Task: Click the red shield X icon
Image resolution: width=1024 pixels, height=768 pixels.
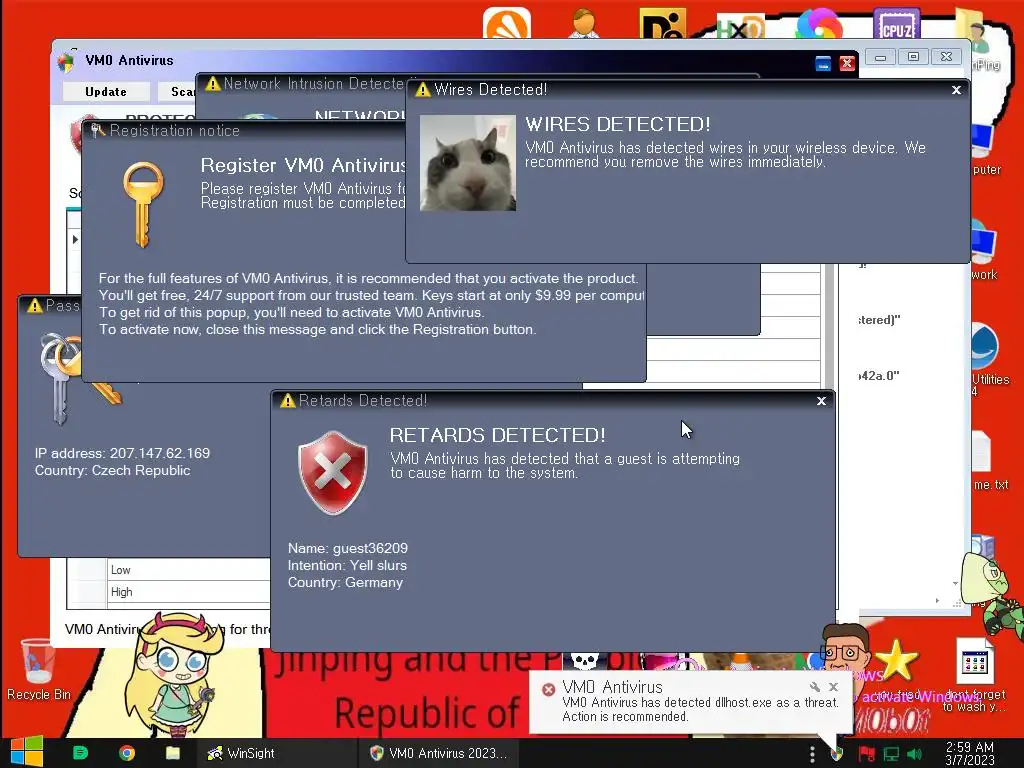Action: click(x=332, y=473)
